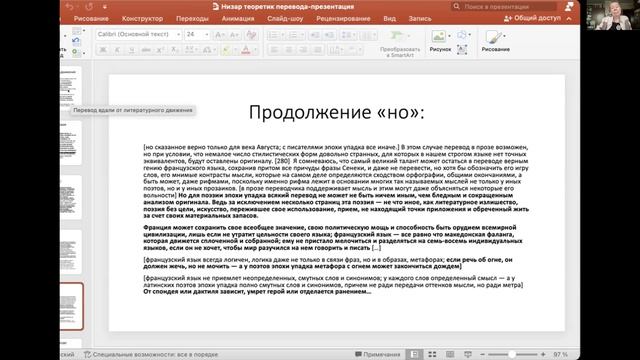Open the shapes gallery icon
This screenshot has height=360, width=640.
(462, 35)
